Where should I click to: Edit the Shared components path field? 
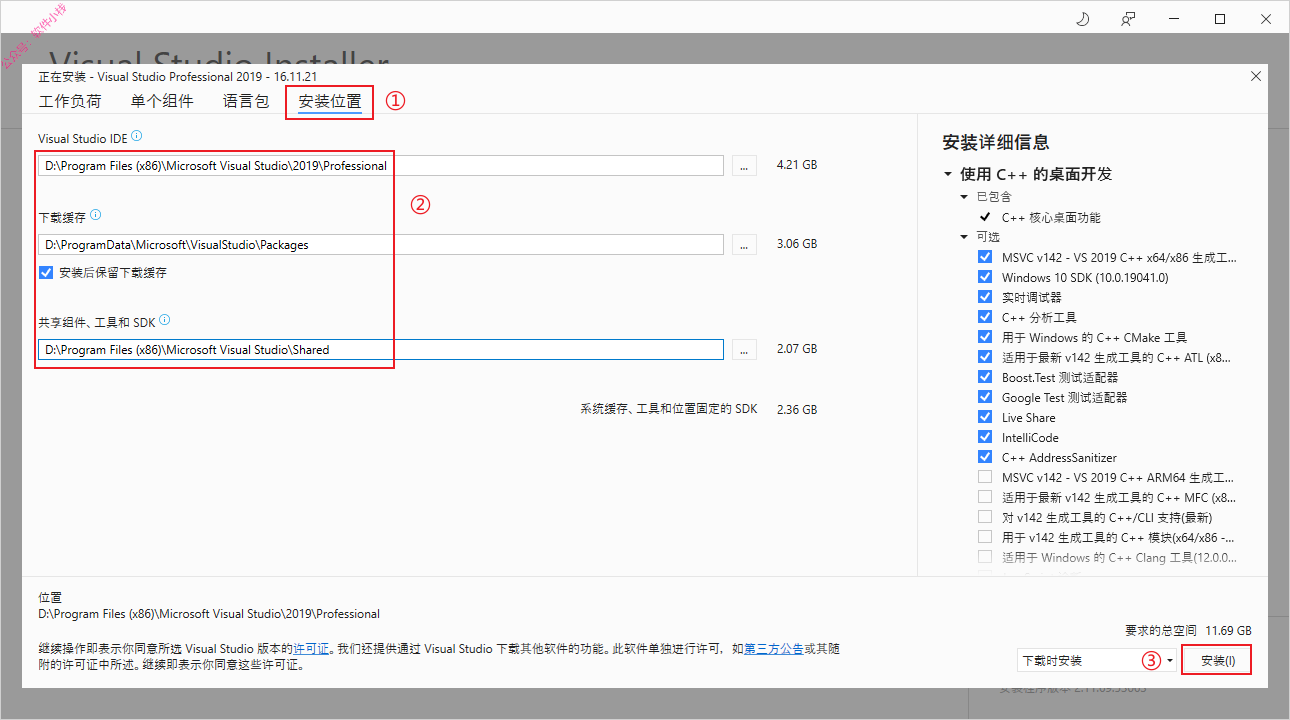[x=381, y=350]
